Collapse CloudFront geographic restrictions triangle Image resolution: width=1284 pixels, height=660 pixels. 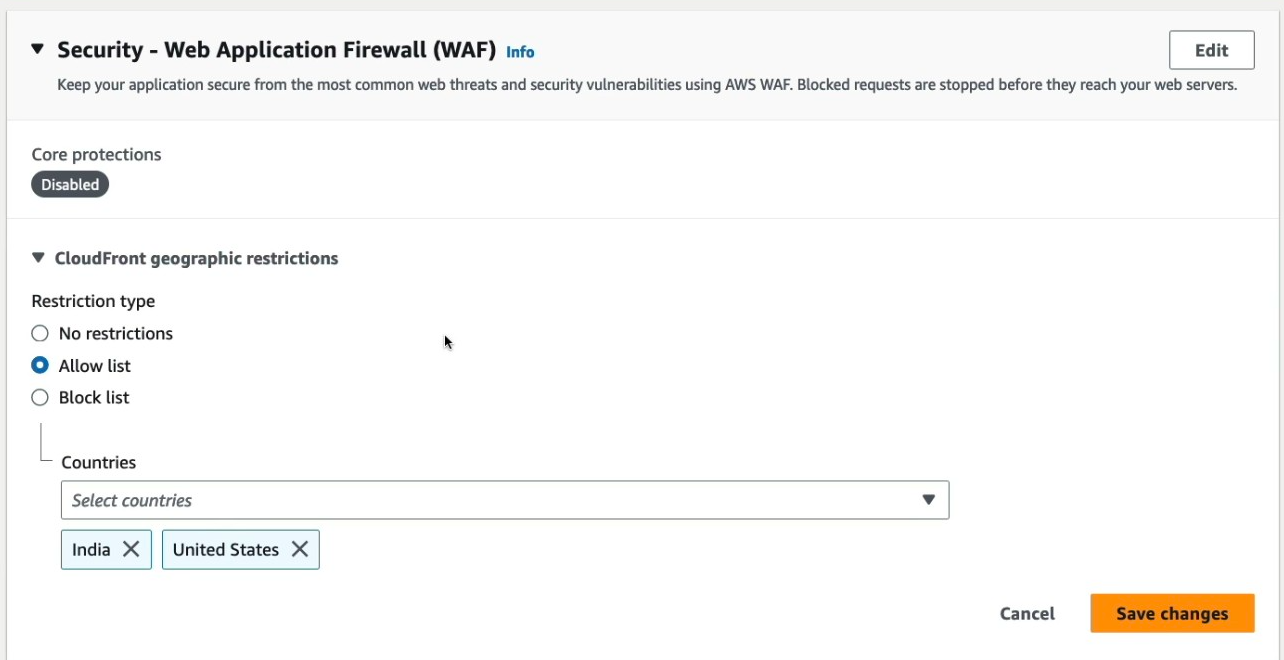coord(38,258)
